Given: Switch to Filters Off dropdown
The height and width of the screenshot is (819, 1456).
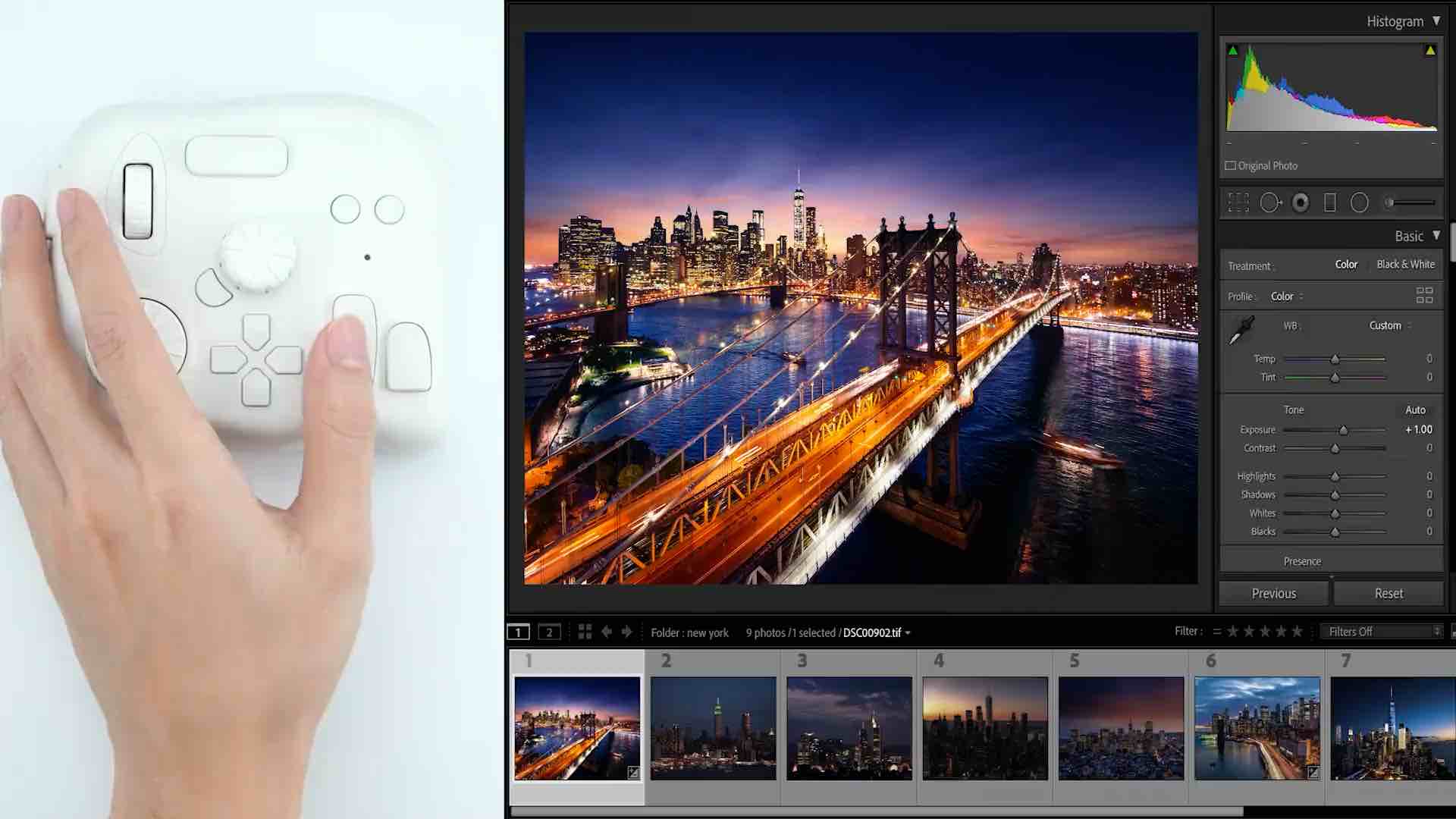Looking at the screenshot, I should [x=1382, y=631].
